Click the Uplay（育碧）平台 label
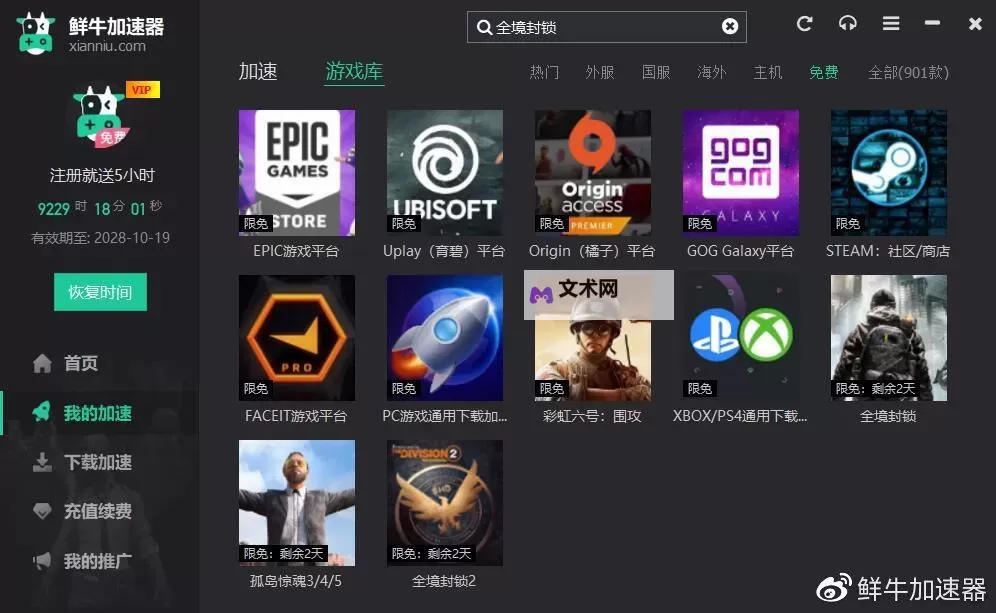Screen dimensions: 996x613 pyautogui.click(x=444, y=251)
